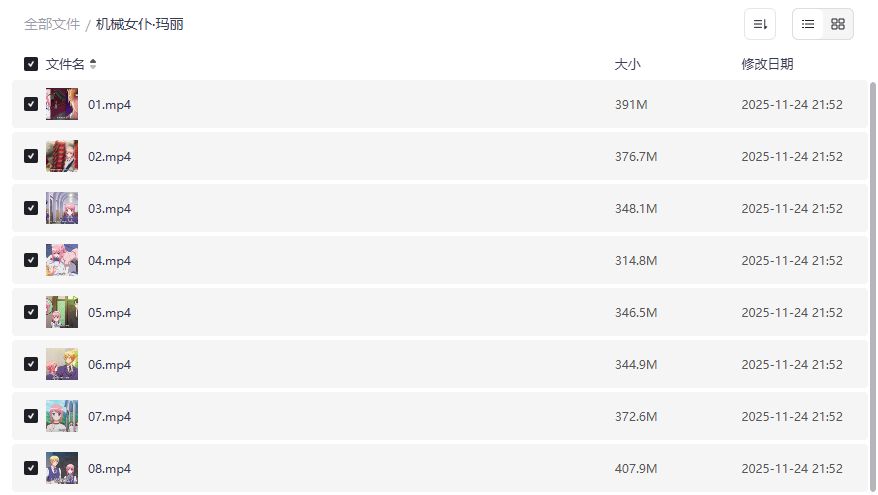Click the 修改日期 column header
The width and height of the screenshot is (878, 495).
pyautogui.click(x=767, y=64)
